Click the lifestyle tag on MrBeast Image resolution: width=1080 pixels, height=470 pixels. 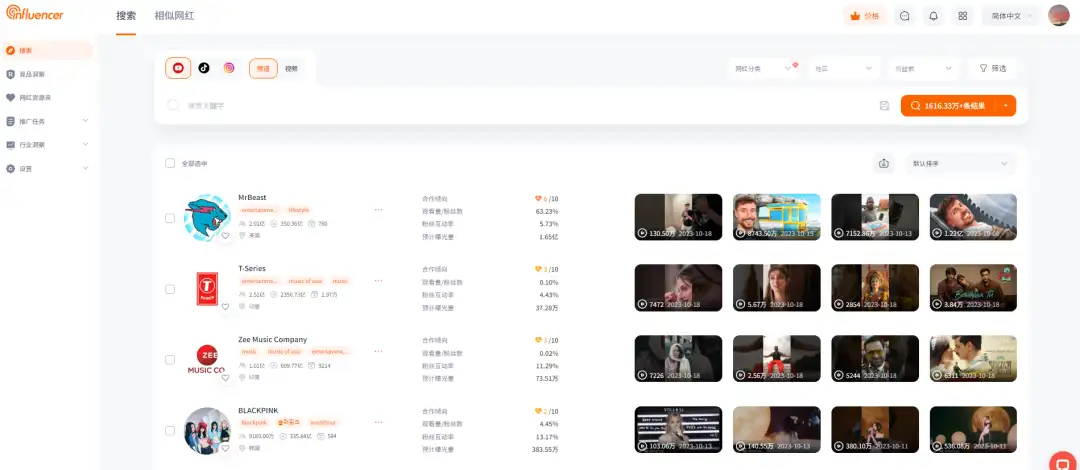(x=299, y=210)
